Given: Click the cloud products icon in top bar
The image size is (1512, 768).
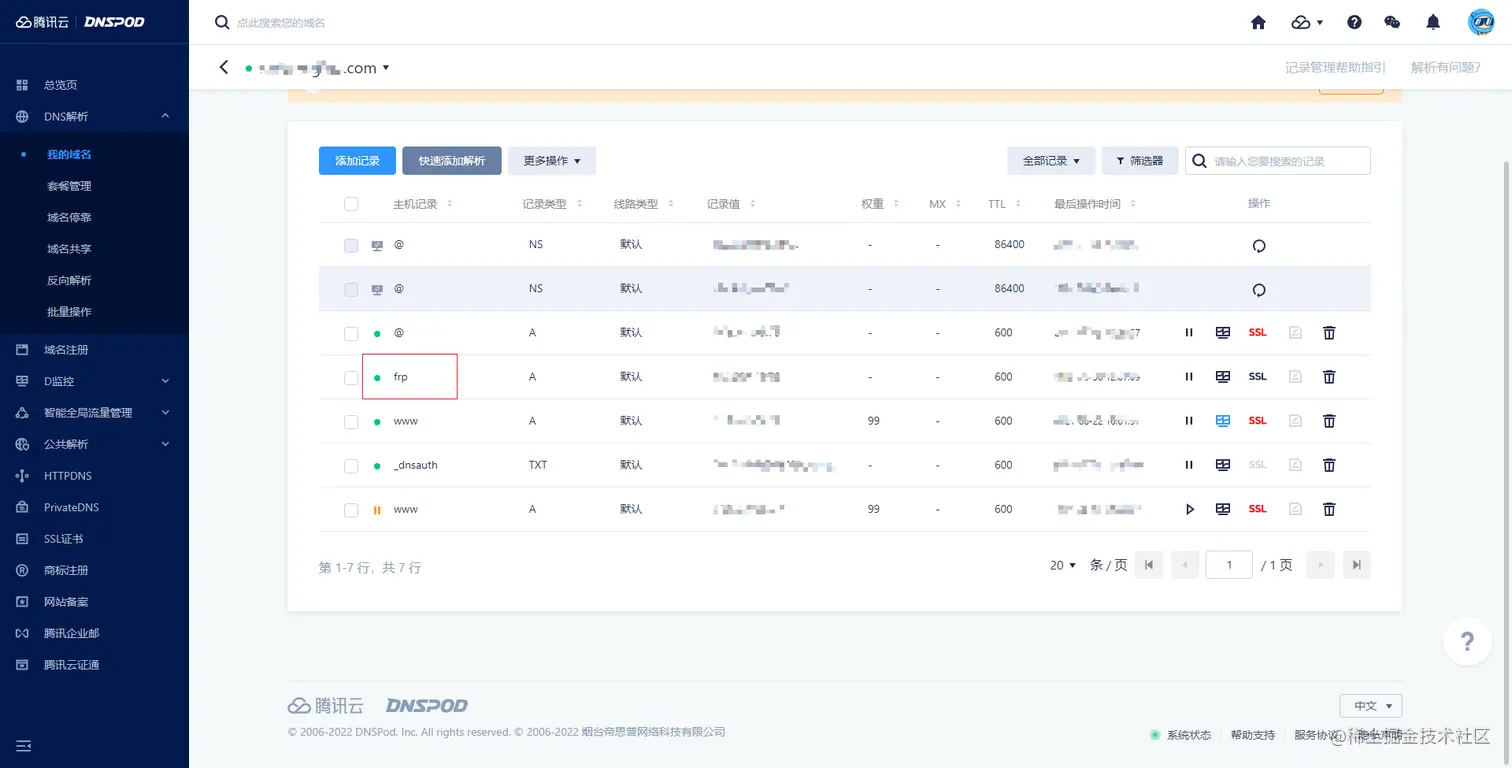Looking at the screenshot, I should pos(1307,22).
